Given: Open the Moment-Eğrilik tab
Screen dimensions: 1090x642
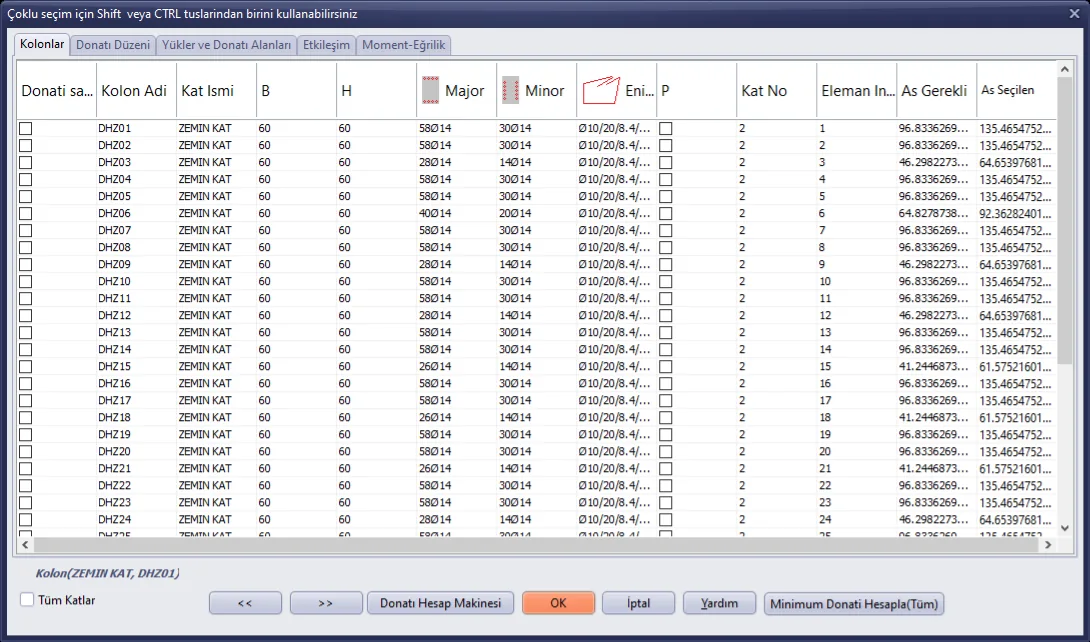Looking at the screenshot, I should (x=405, y=45).
